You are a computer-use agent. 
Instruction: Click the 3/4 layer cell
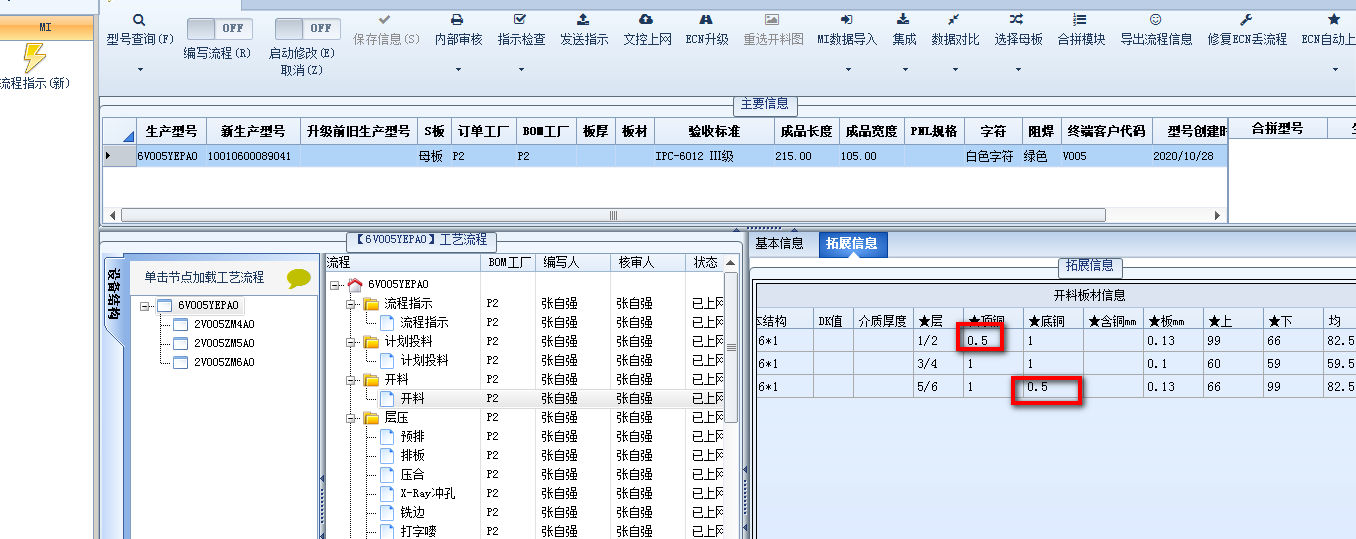click(937, 364)
